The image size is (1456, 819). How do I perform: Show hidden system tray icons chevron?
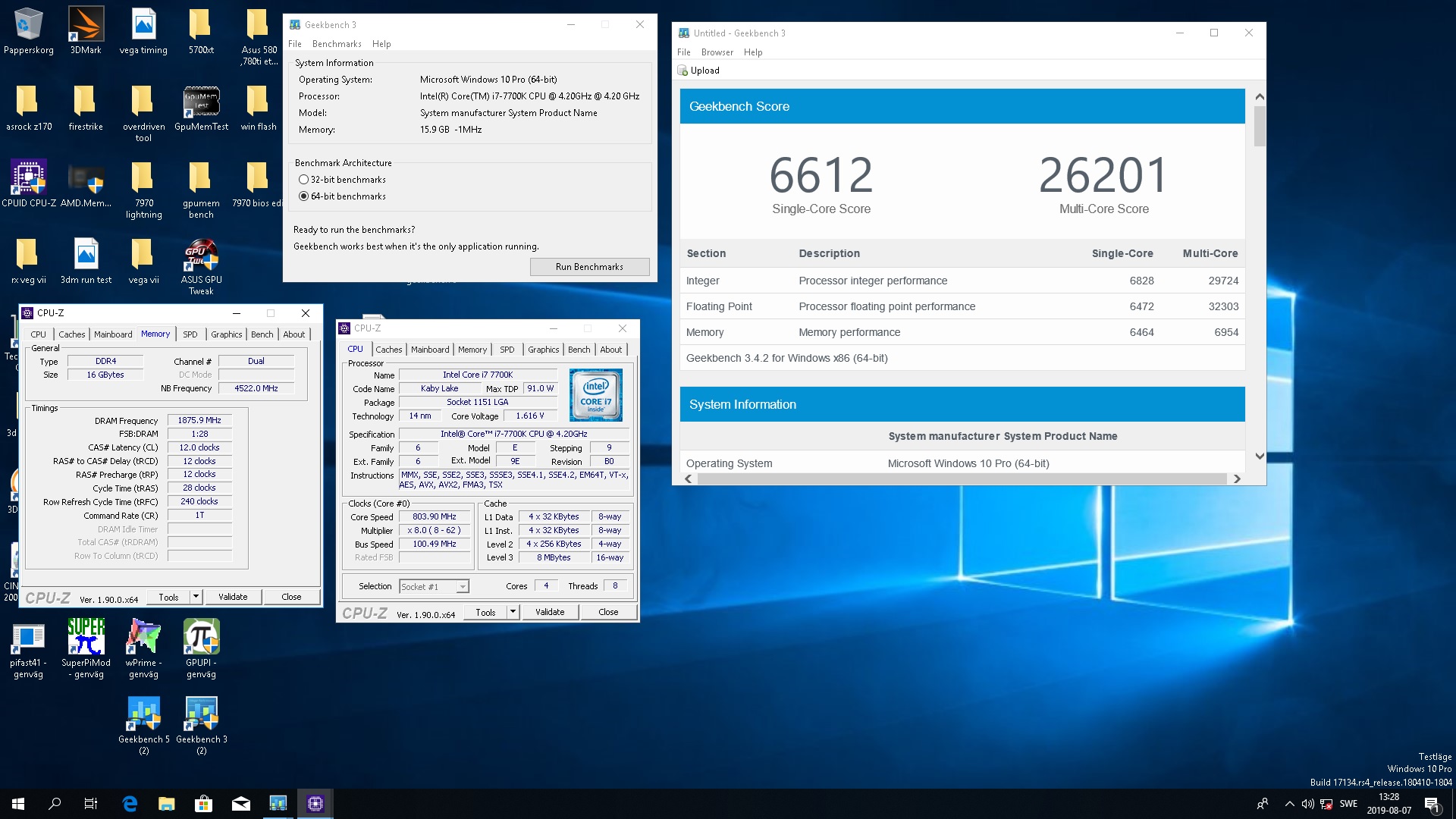point(1289,804)
